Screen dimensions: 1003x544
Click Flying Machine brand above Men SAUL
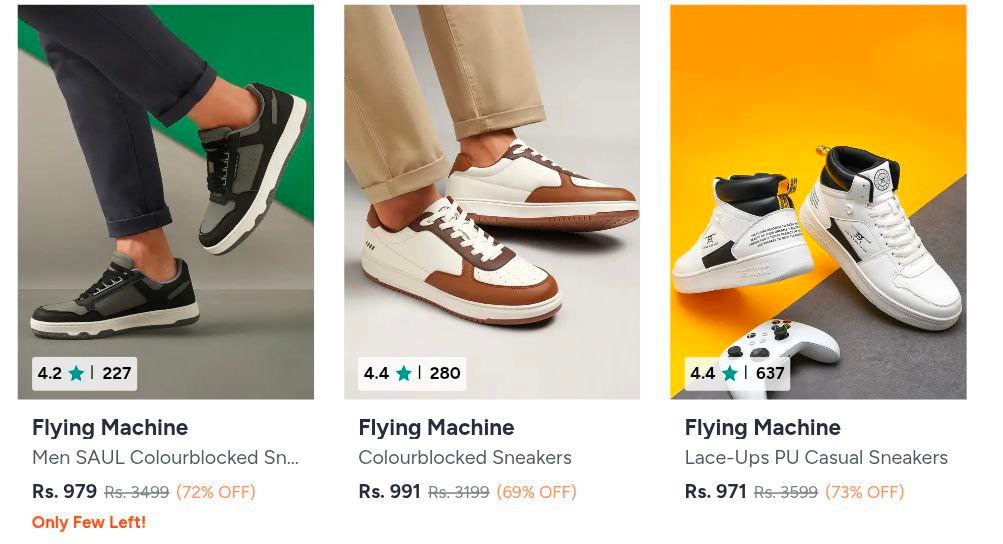110,428
